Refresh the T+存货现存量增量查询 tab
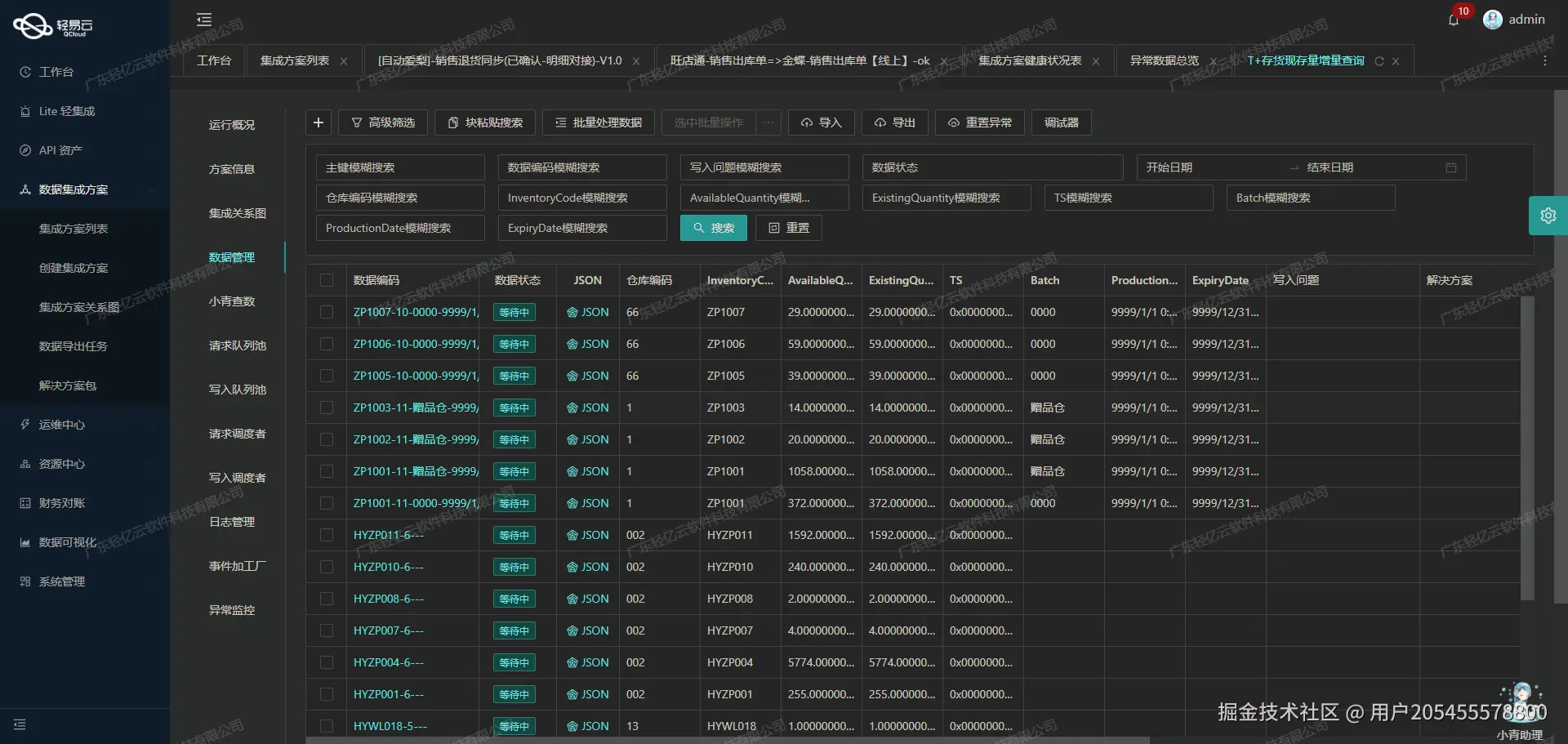Image resolution: width=1568 pixels, height=744 pixels. click(1379, 61)
